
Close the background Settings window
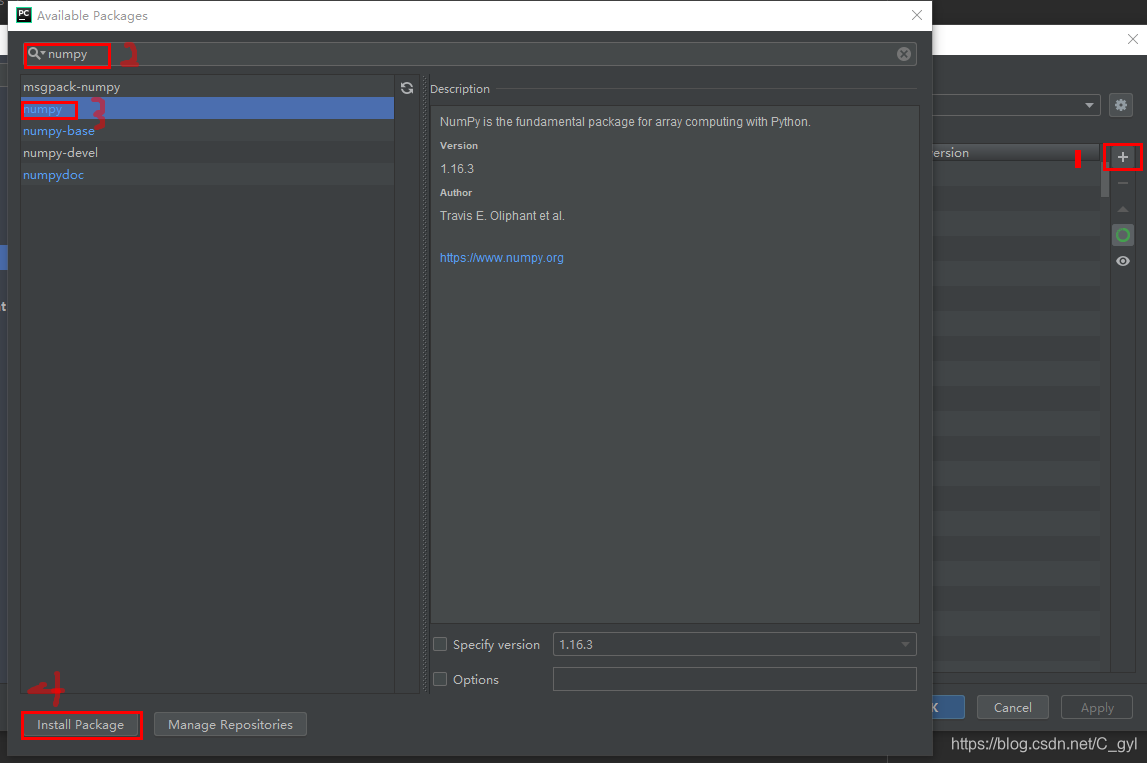pyautogui.click(x=1132, y=40)
